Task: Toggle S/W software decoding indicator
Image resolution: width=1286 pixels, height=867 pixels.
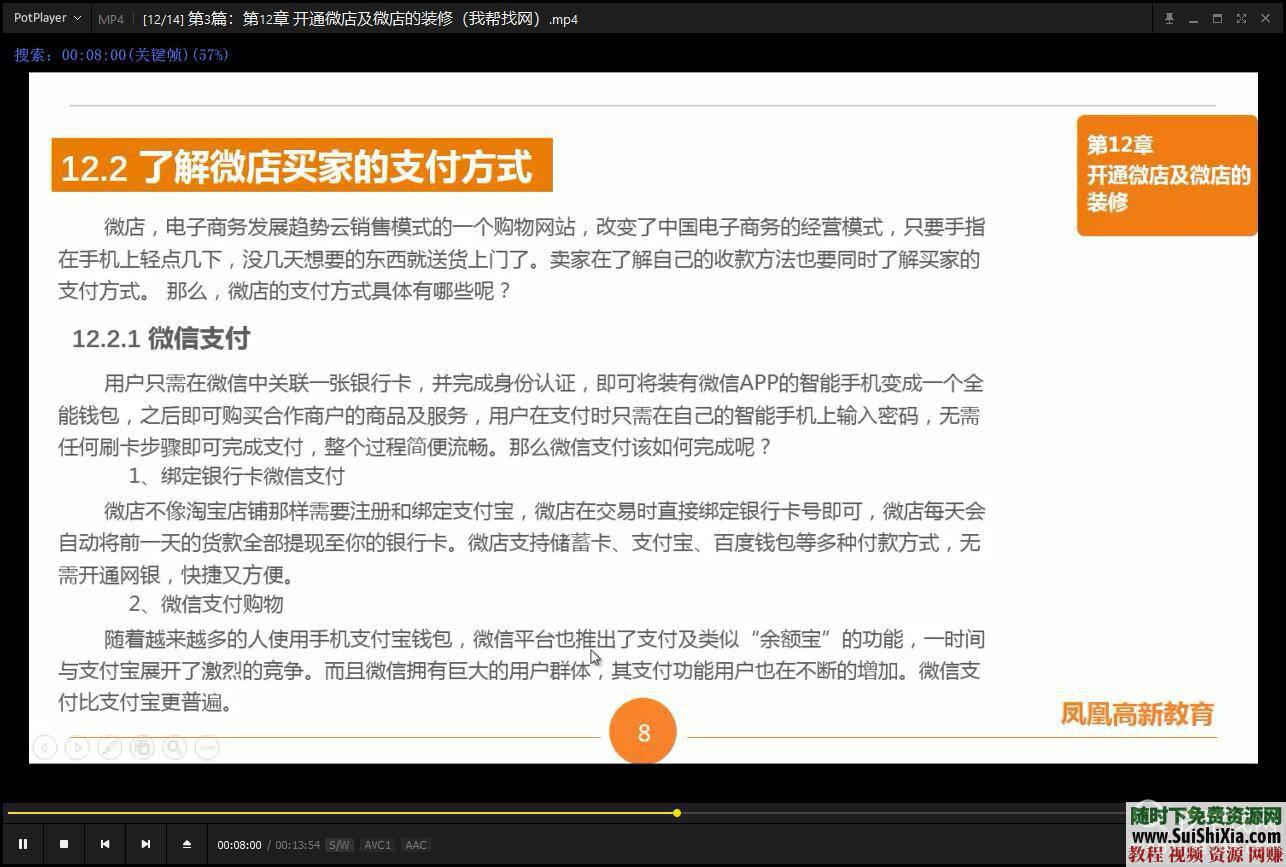Action: click(339, 845)
